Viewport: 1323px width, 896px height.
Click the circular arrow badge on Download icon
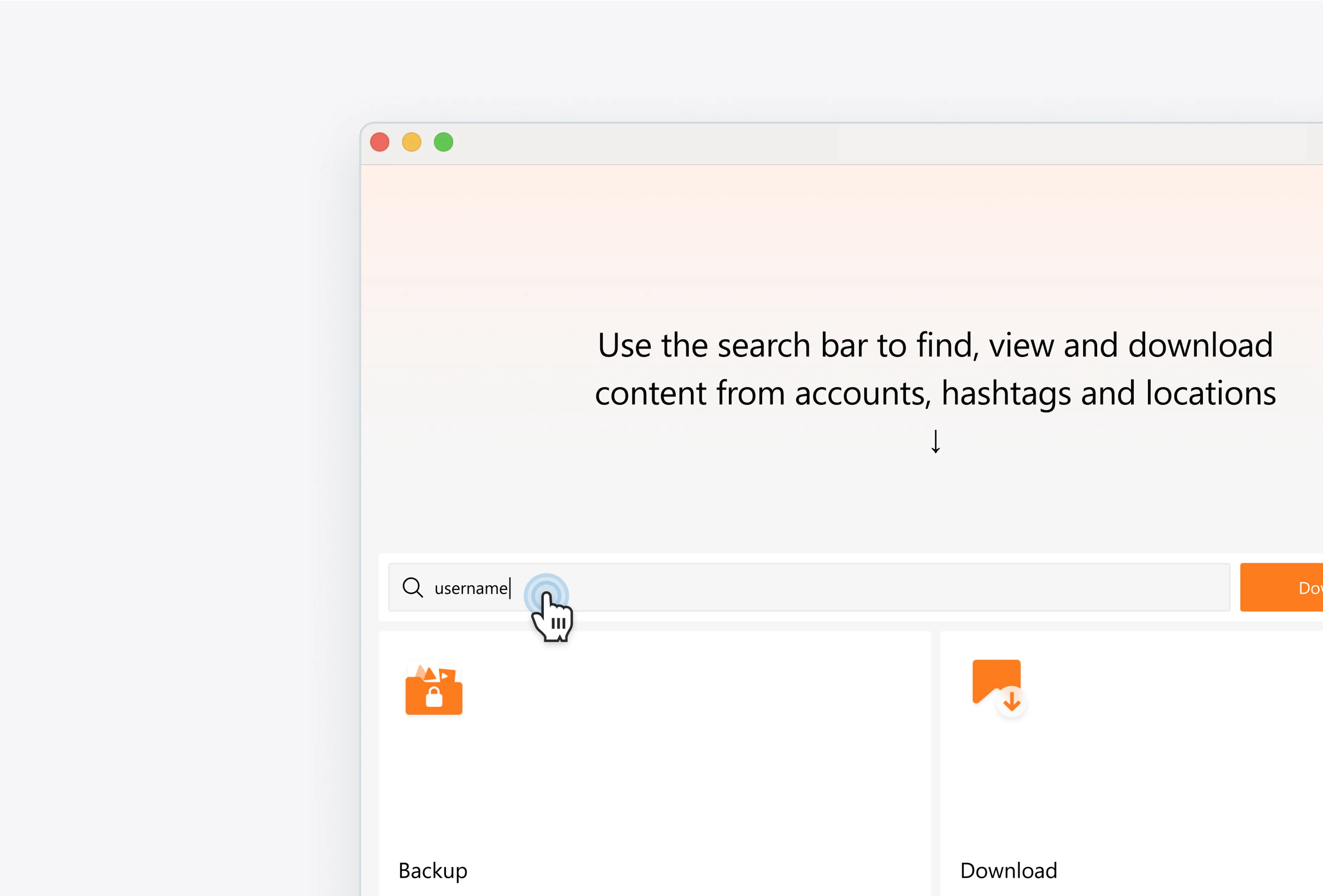coord(1012,702)
